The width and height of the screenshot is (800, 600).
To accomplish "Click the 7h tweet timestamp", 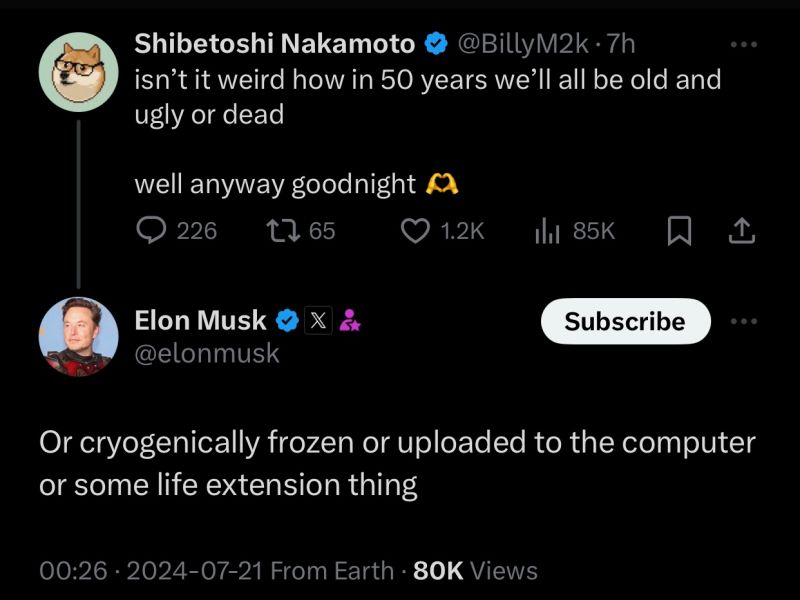I will click(621, 44).
